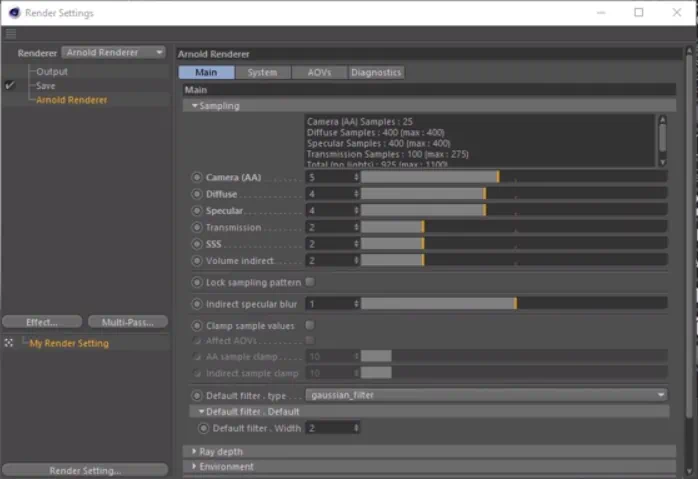The image size is (698, 479).
Task: Click the Indirect specular blur slider bar
Action: pyautogui.click(x=514, y=304)
